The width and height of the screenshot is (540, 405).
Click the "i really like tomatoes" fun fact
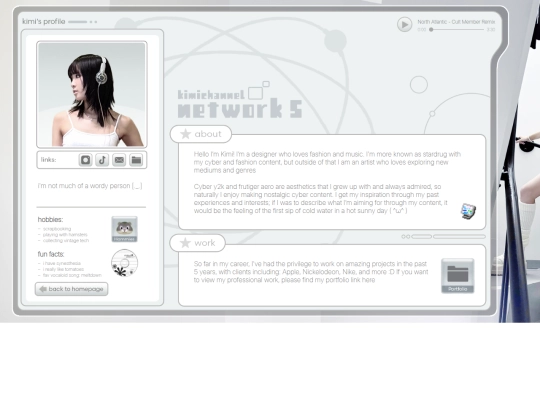pos(63,269)
